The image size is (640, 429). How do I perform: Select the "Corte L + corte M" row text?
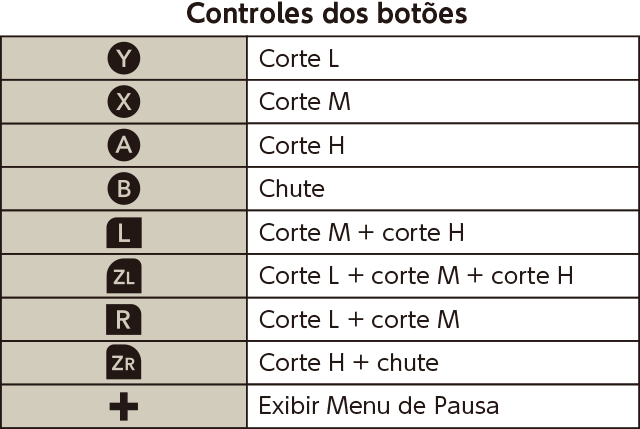[x=359, y=319]
